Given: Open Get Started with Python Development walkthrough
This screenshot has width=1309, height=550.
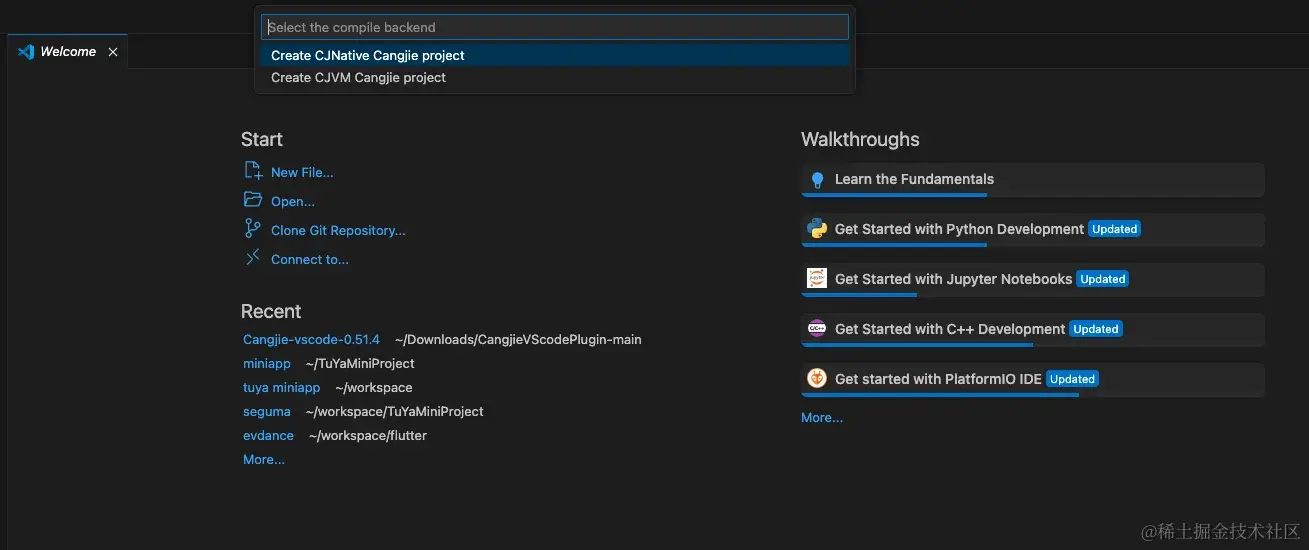Looking at the screenshot, I should [x=959, y=229].
